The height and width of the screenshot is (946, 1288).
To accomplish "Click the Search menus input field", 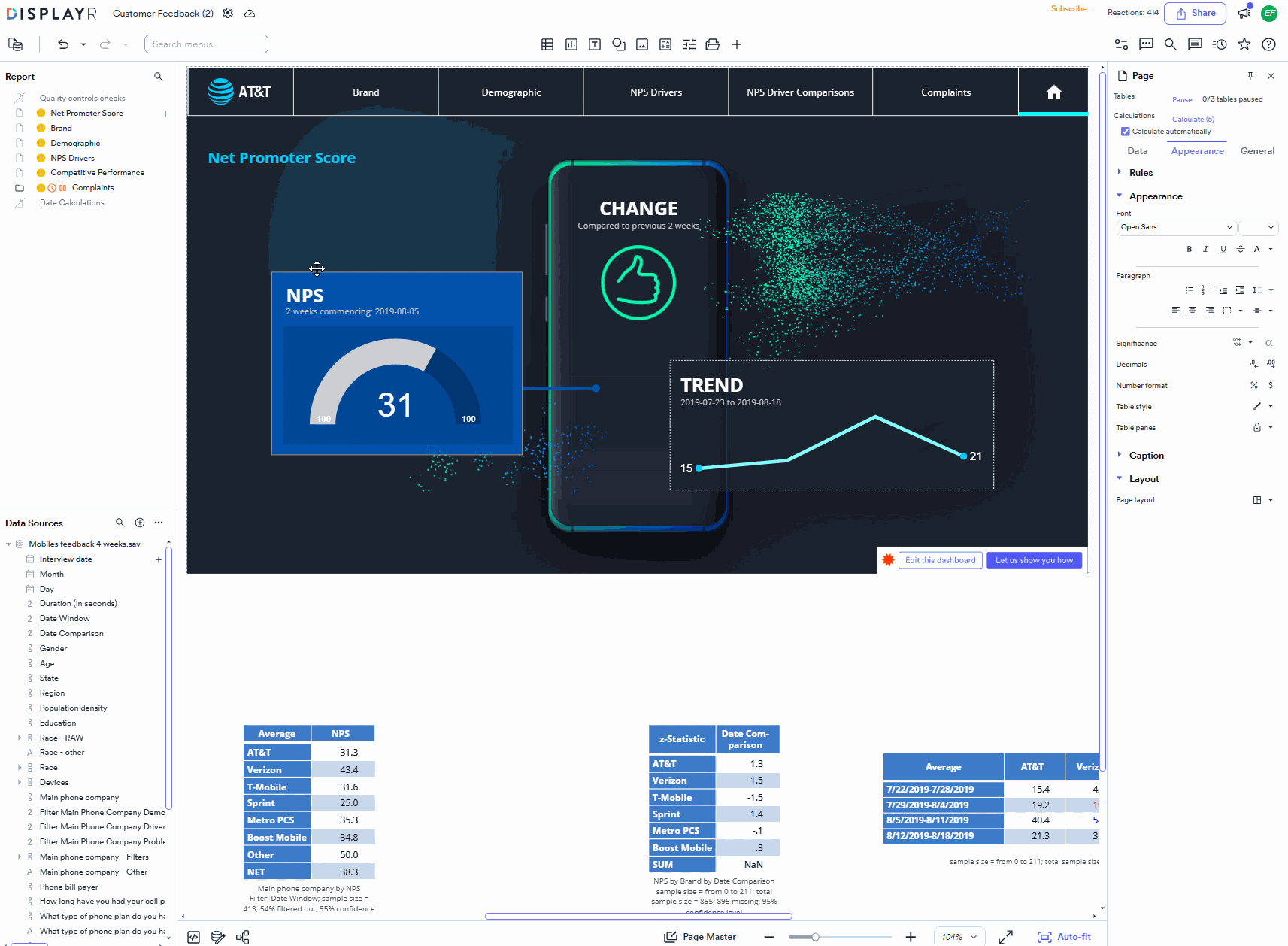I will click(x=205, y=44).
